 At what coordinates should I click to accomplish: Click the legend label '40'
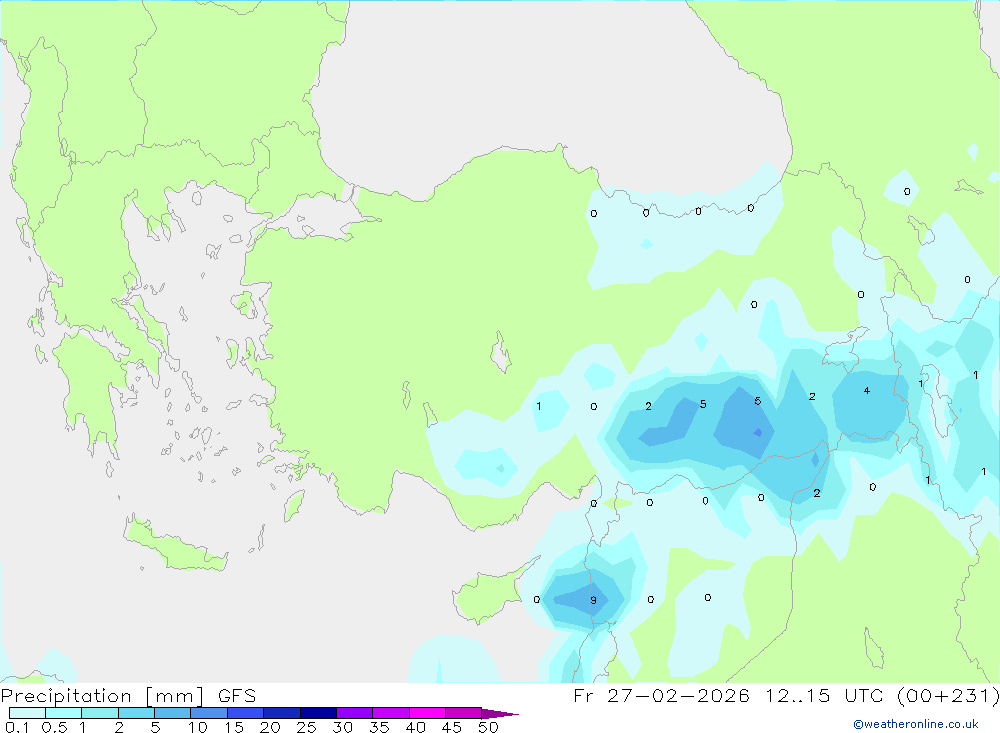[x=415, y=727]
